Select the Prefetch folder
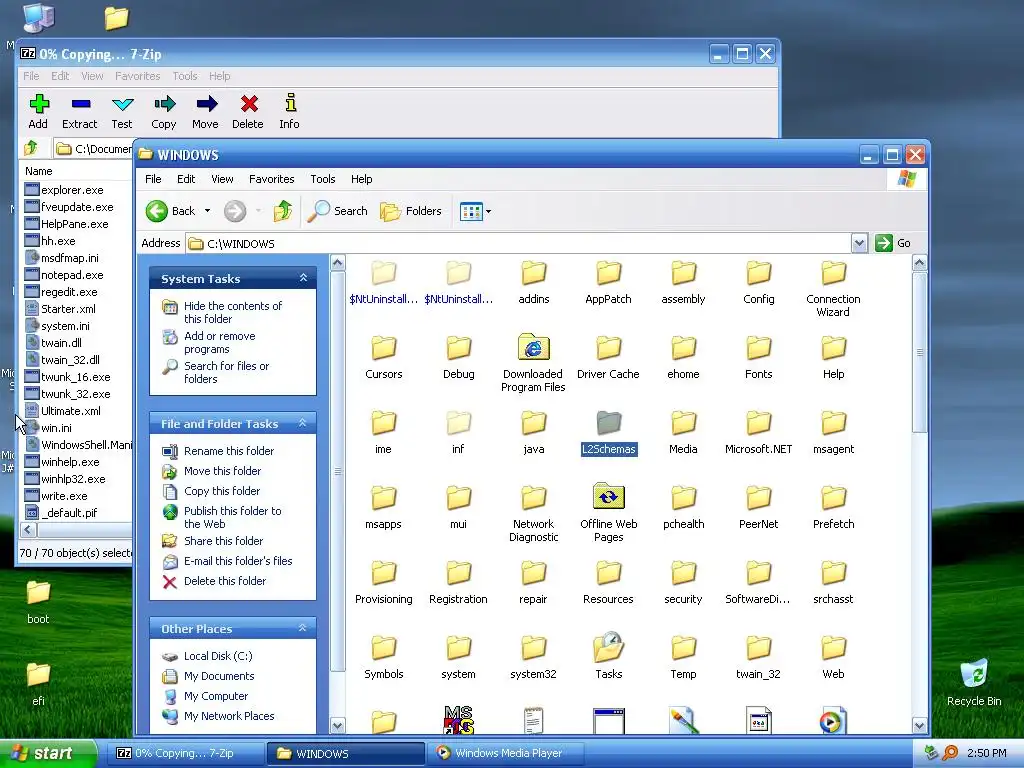Screen dimensions: 1024x768 (x=833, y=507)
